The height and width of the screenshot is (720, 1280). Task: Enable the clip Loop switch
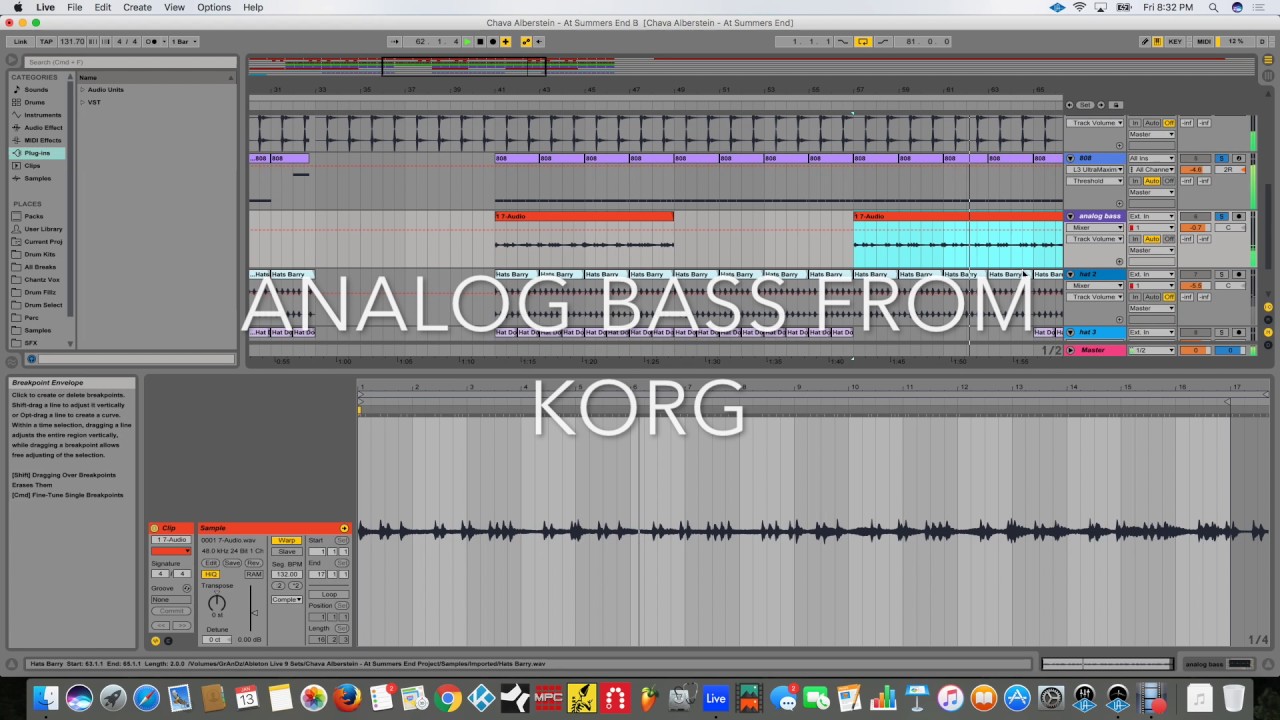tap(329, 594)
